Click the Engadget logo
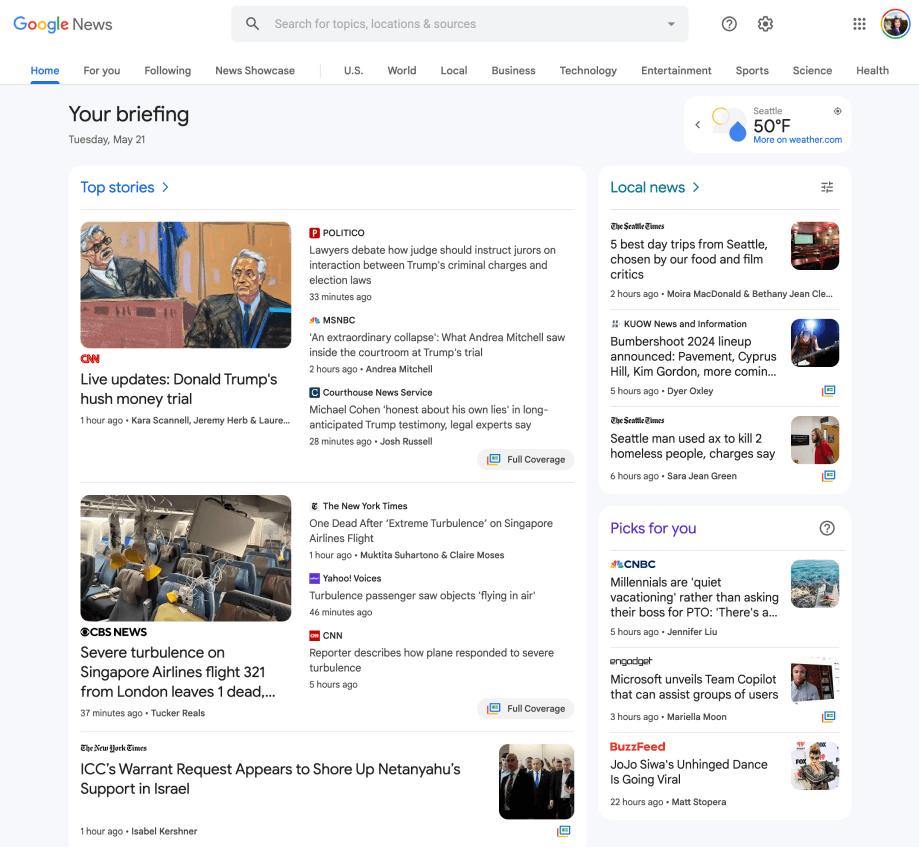Image resolution: width=919 pixels, height=848 pixels. tap(631, 661)
